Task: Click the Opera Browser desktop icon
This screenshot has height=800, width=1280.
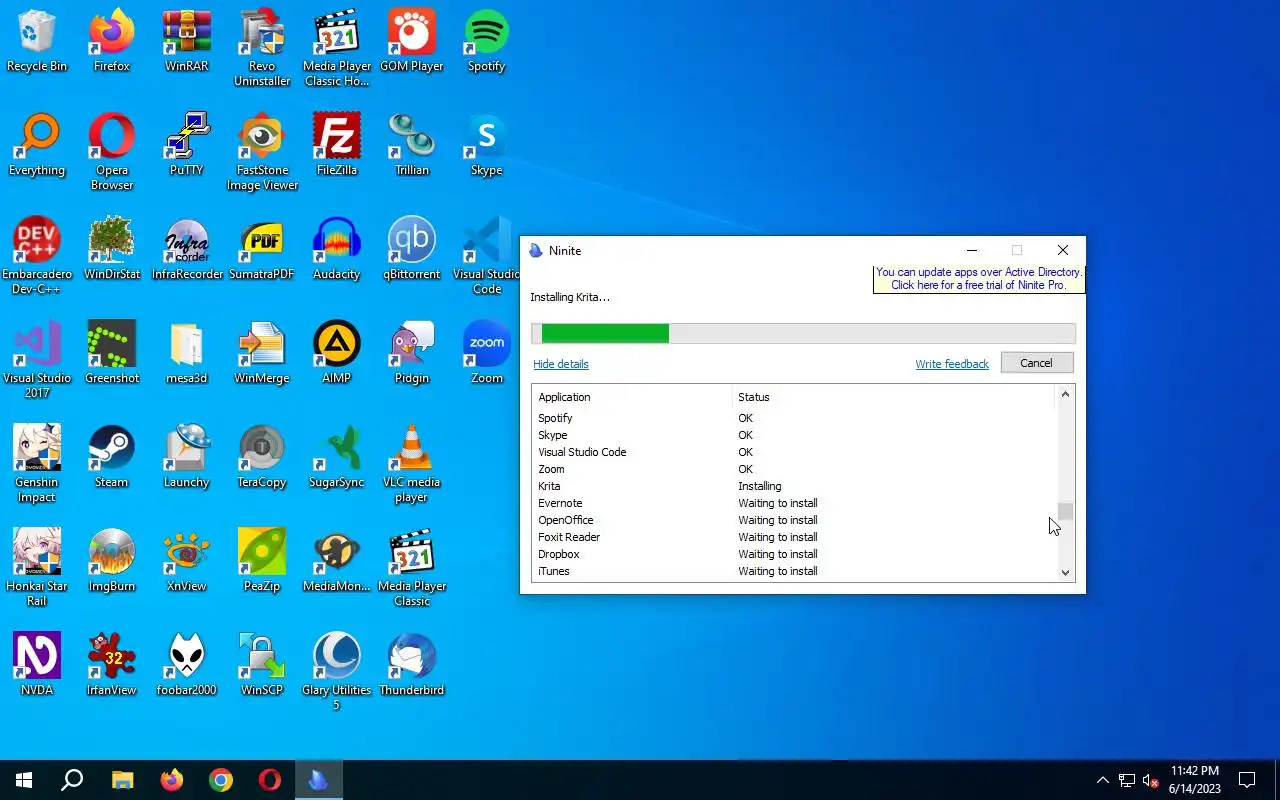Action: pos(112,152)
